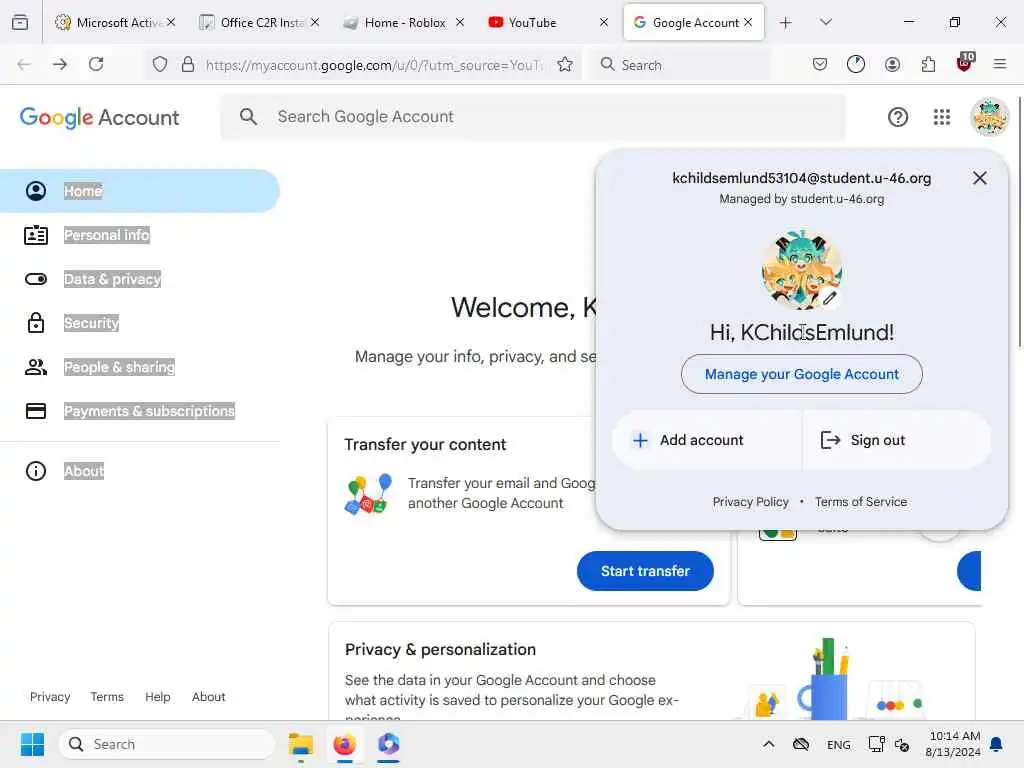The width and height of the screenshot is (1024, 768).
Task: Close the account popup panel
Action: [x=980, y=178]
